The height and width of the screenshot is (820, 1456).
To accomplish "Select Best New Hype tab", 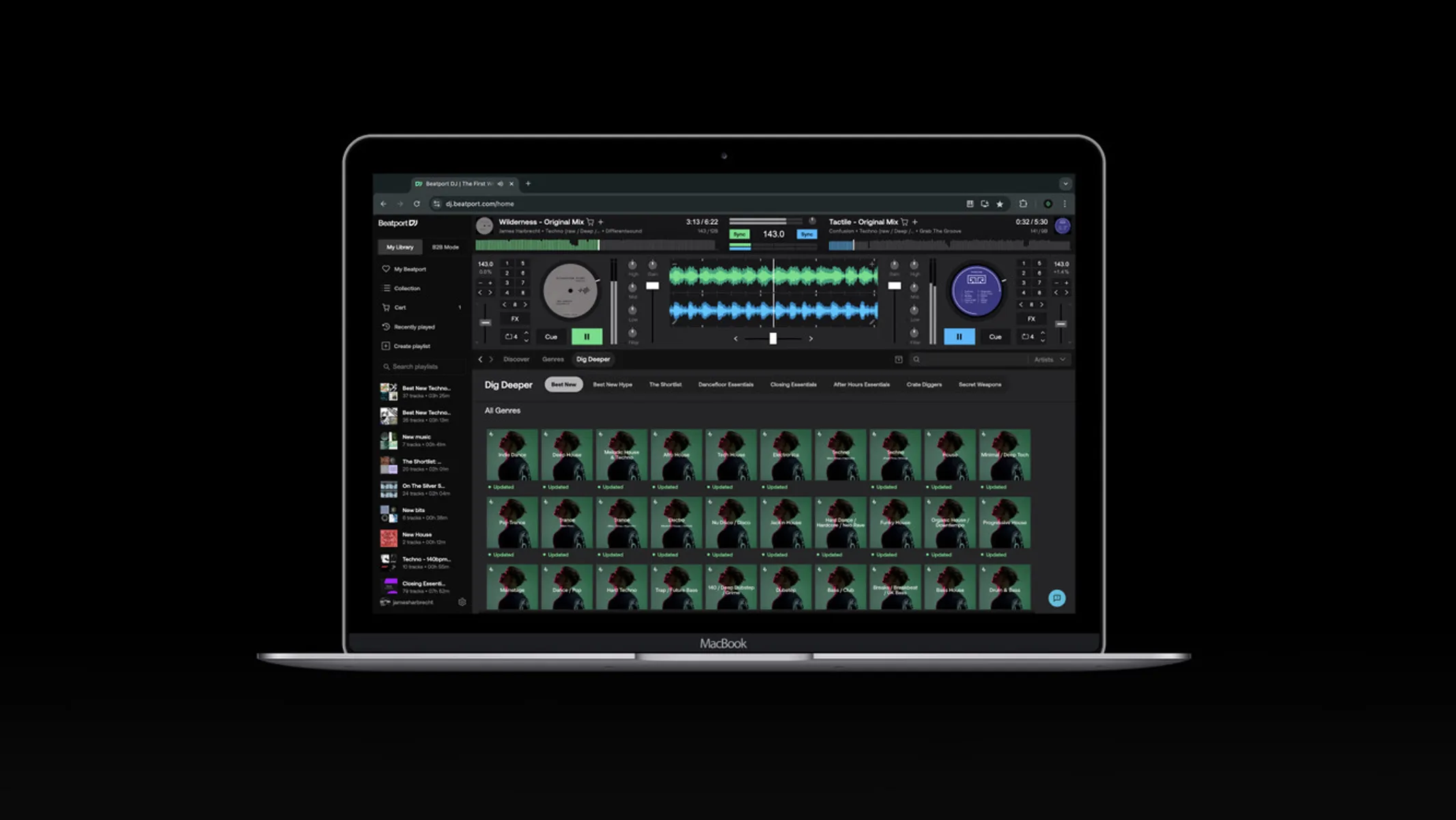I will 612,385.
